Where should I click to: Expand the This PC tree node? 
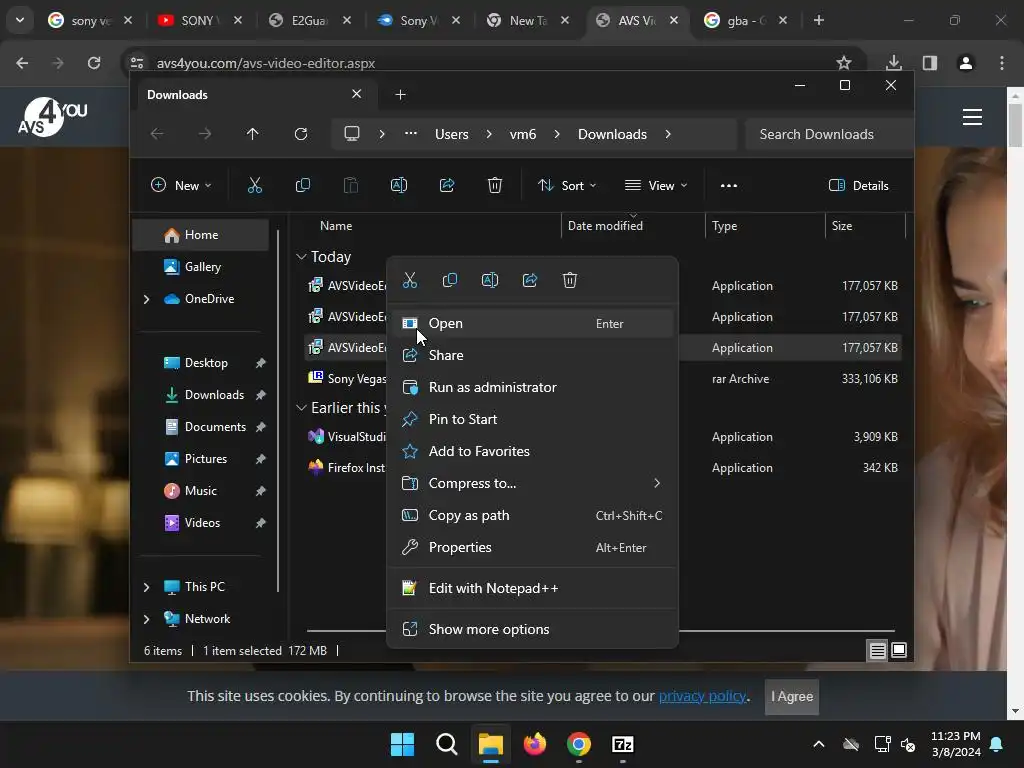(146, 587)
